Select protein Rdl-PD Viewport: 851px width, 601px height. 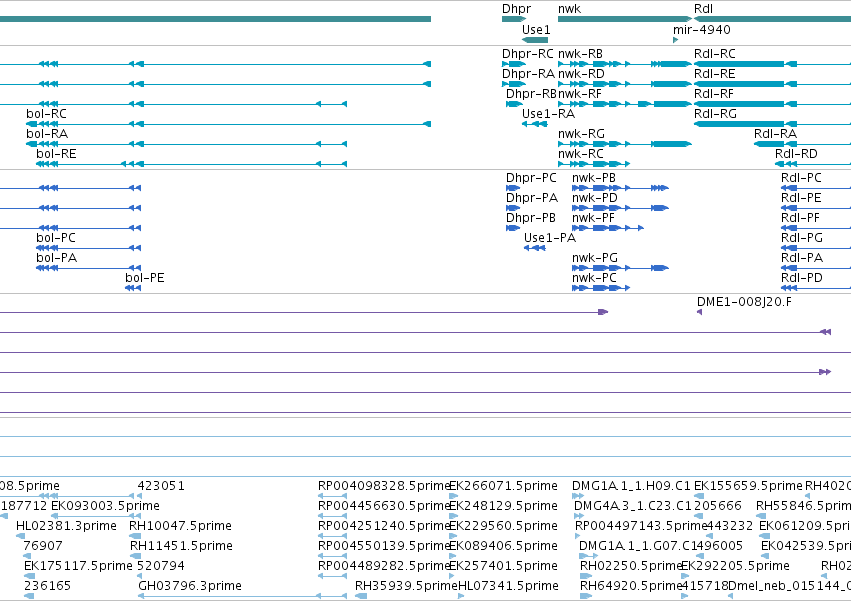pos(802,278)
